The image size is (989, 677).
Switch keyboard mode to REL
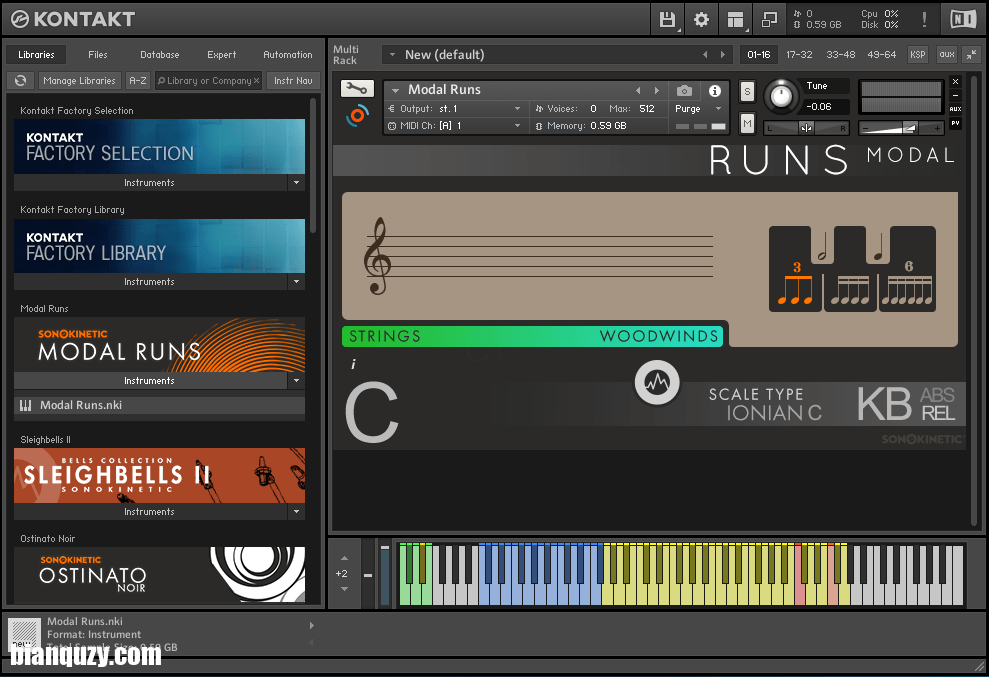point(938,414)
